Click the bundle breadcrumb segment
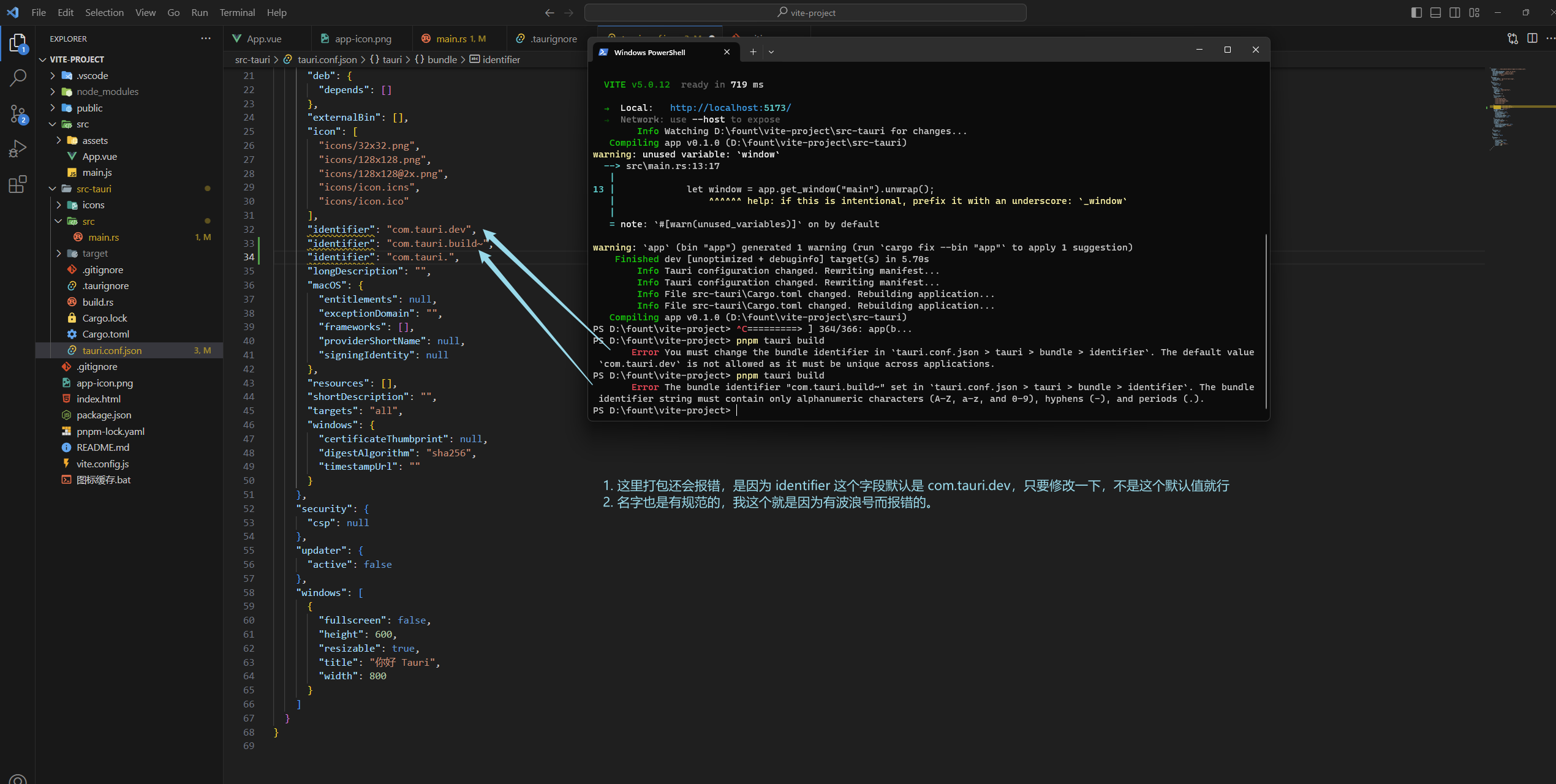 coord(442,59)
